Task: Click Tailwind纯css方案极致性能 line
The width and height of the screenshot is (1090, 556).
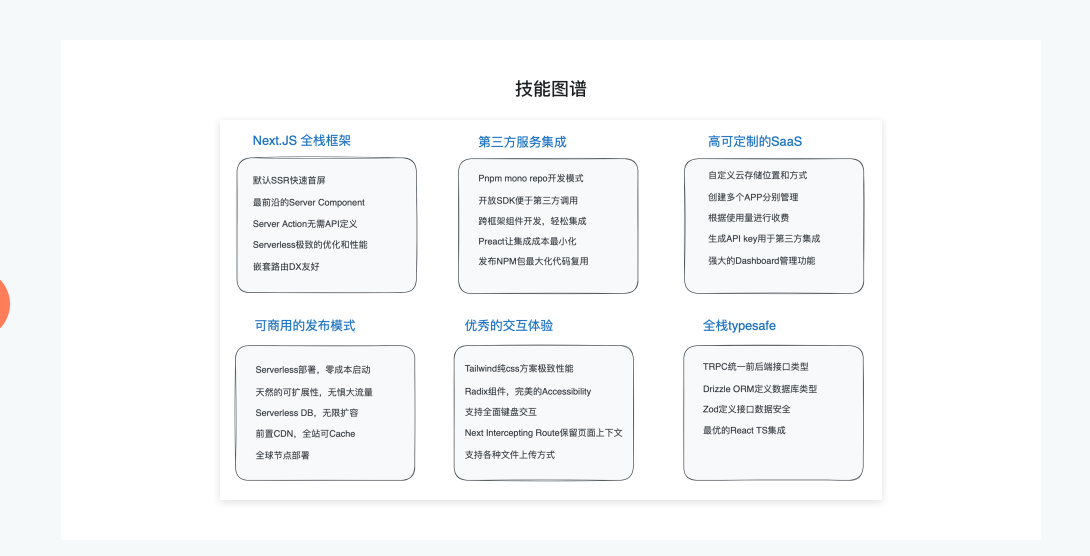Action: pyautogui.click(x=519, y=369)
